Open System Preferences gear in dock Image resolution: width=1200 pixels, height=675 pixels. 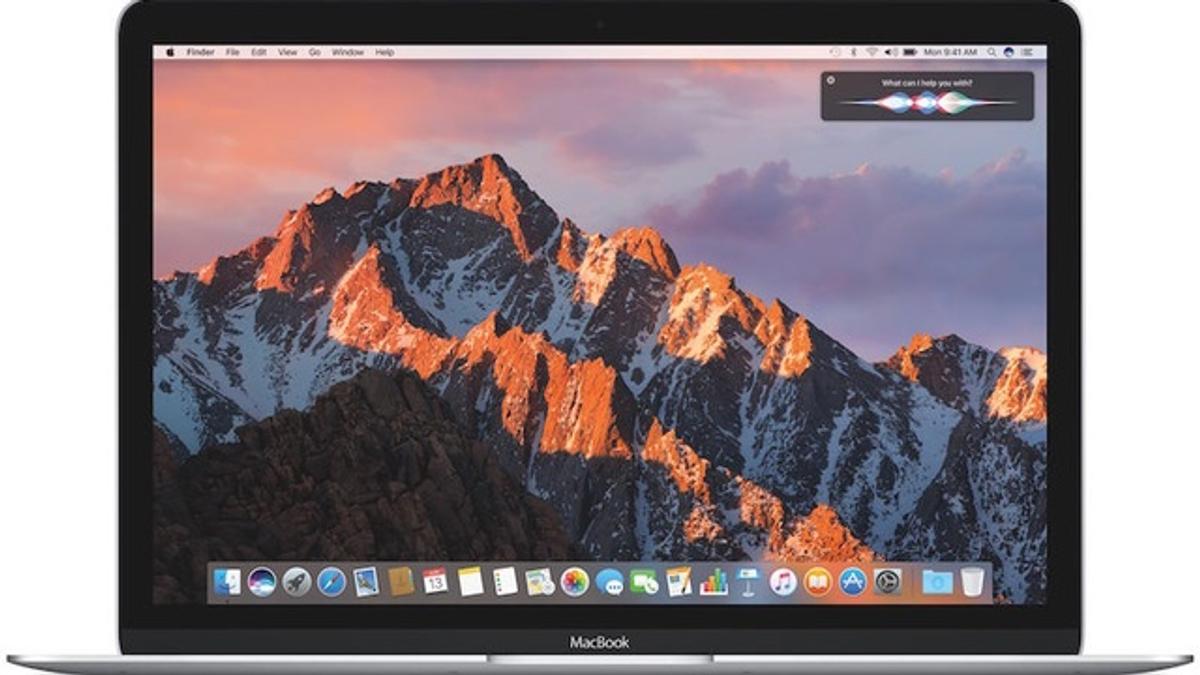[887, 581]
